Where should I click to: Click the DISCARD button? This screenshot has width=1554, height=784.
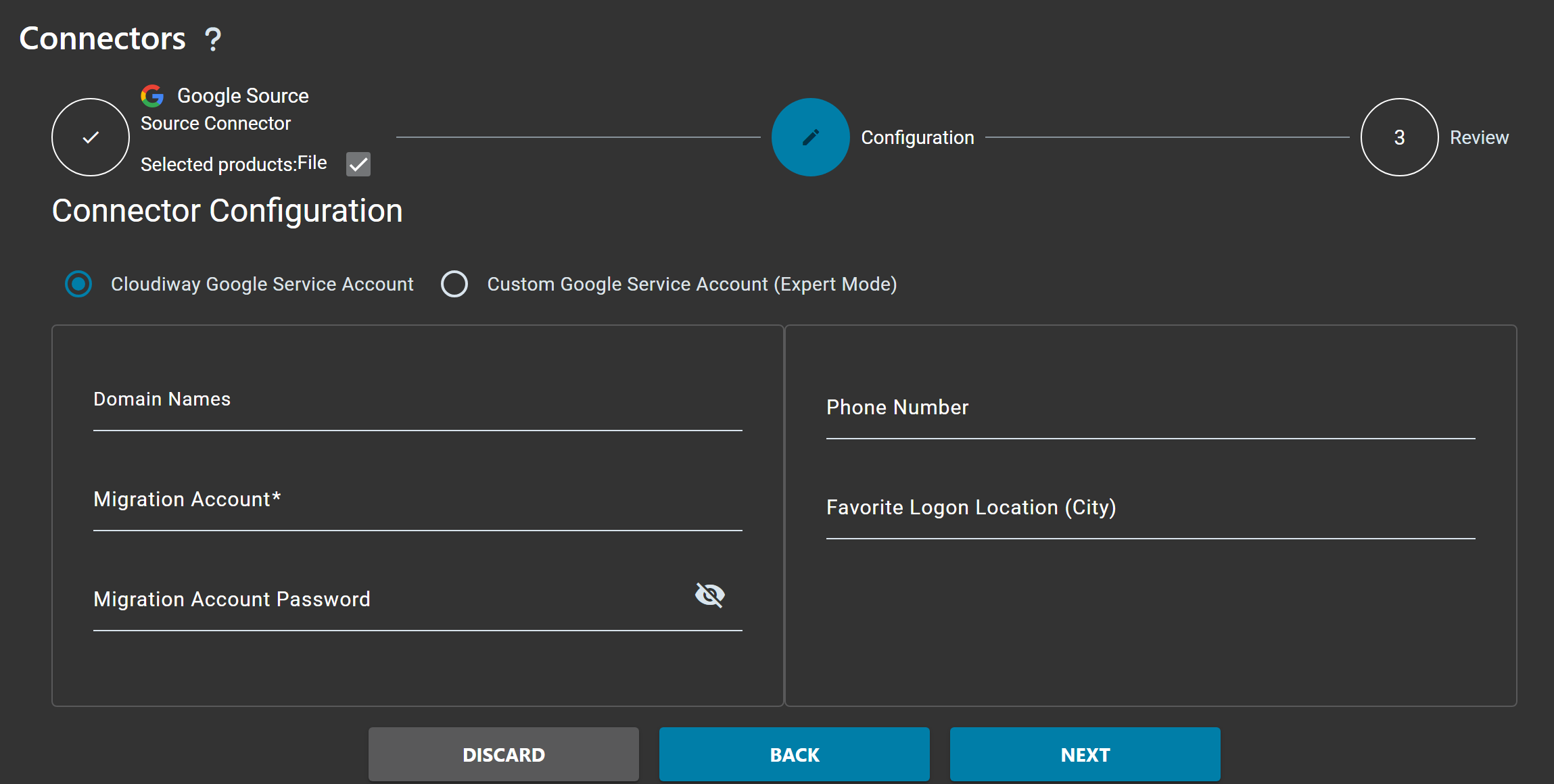point(504,754)
